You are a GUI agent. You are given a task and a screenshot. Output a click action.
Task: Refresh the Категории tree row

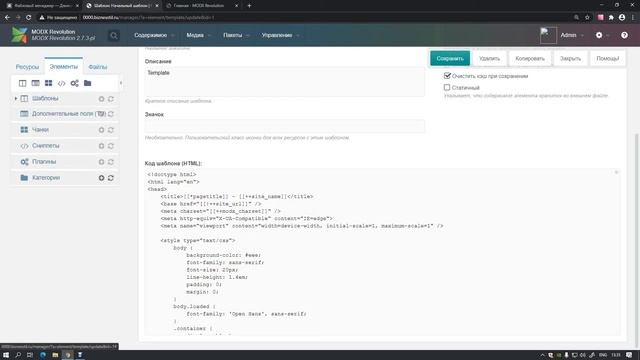[x=111, y=178]
